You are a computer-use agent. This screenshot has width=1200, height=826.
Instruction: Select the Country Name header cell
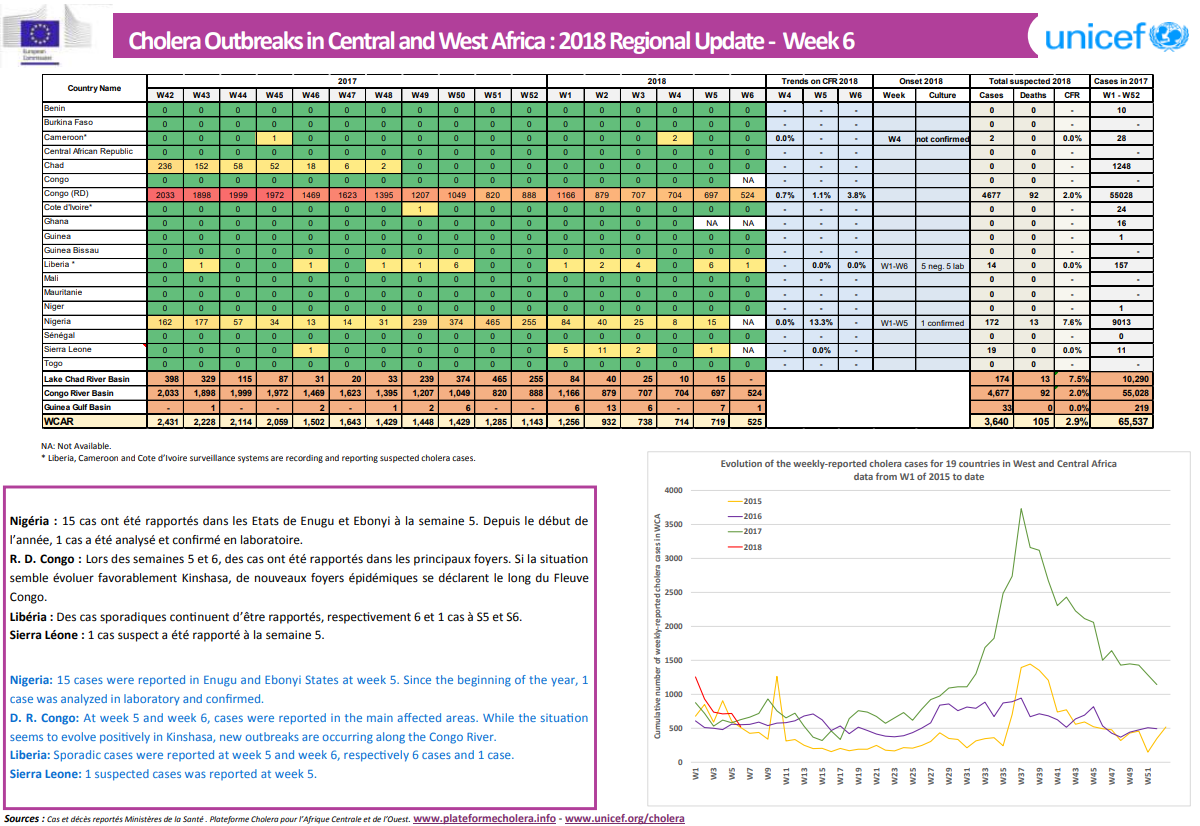tap(94, 88)
